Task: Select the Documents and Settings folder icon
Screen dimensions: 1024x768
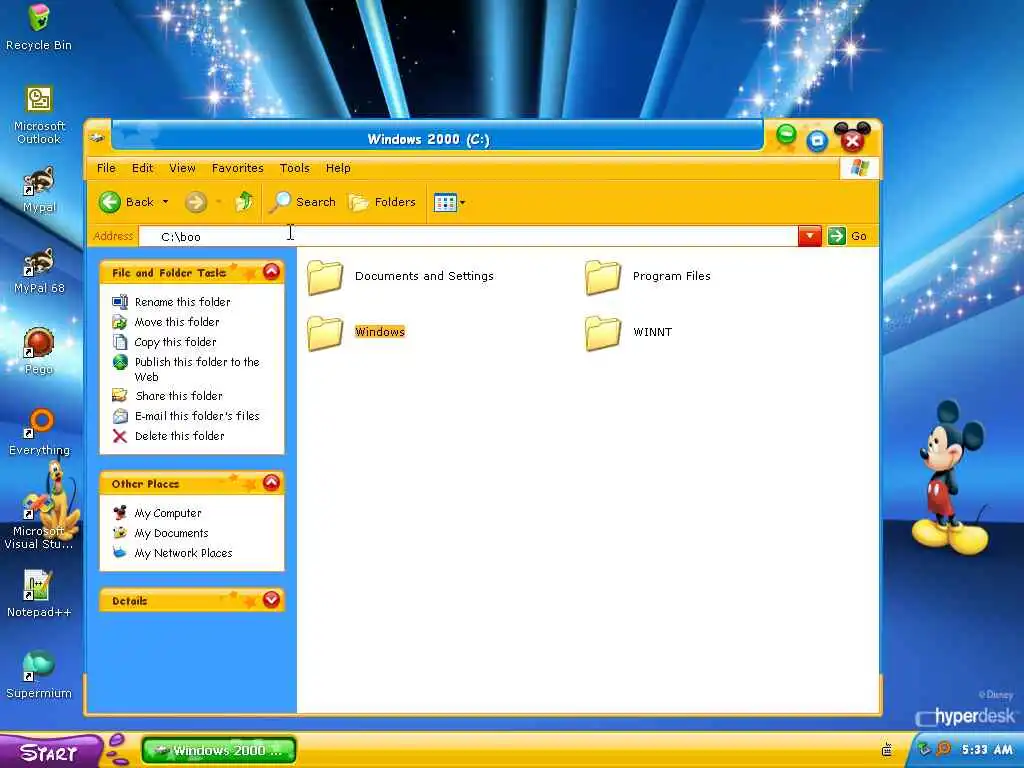Action: point(325,277)
